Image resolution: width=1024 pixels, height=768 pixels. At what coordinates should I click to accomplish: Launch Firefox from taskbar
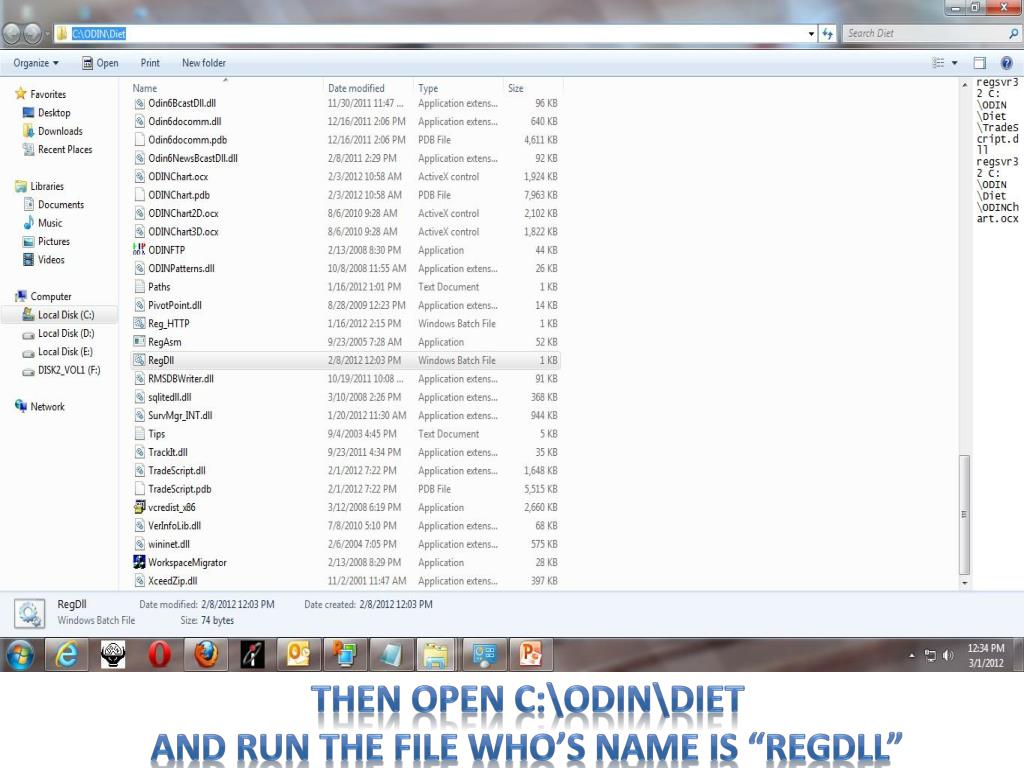(206, 654)
